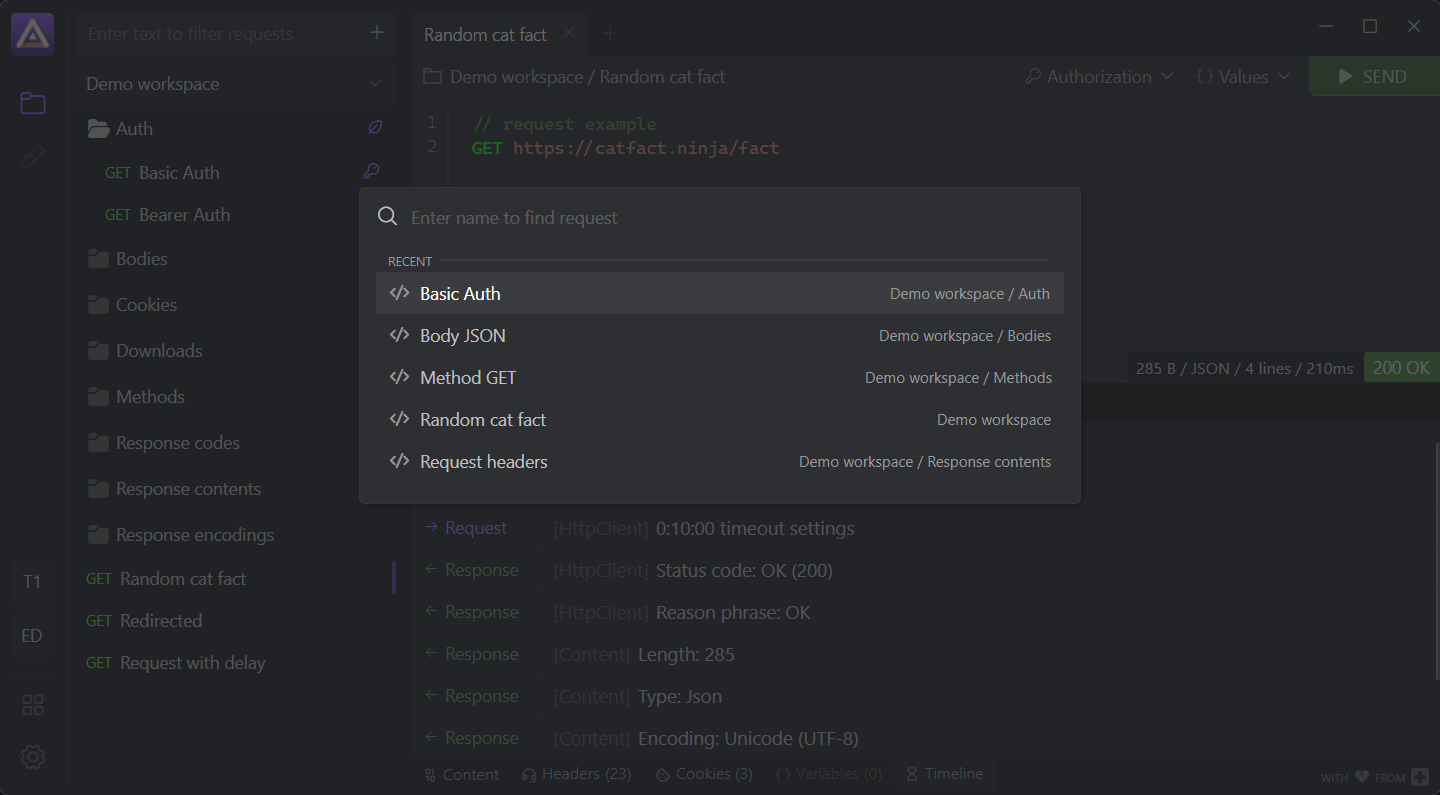Select the T1 sidebar item
The height and width of the screenshot is (795, 1440).
pyautogui.click(x=32, y=581)
